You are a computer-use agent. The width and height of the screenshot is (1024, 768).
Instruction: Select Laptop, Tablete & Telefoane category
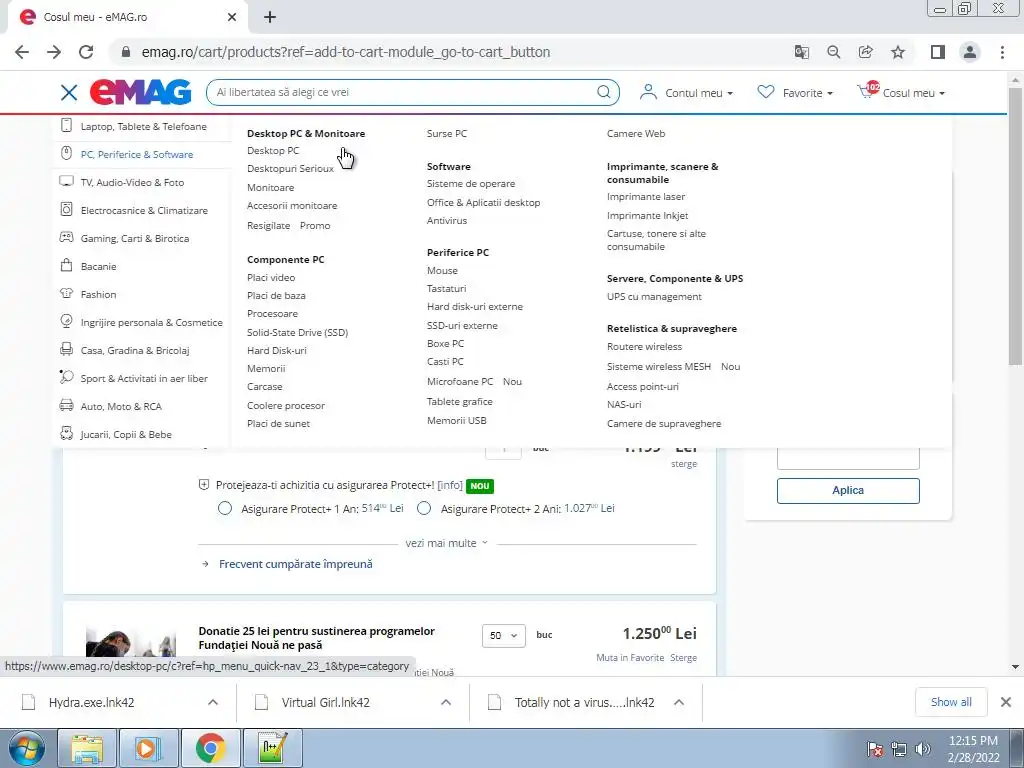click(x=144, y=127)
